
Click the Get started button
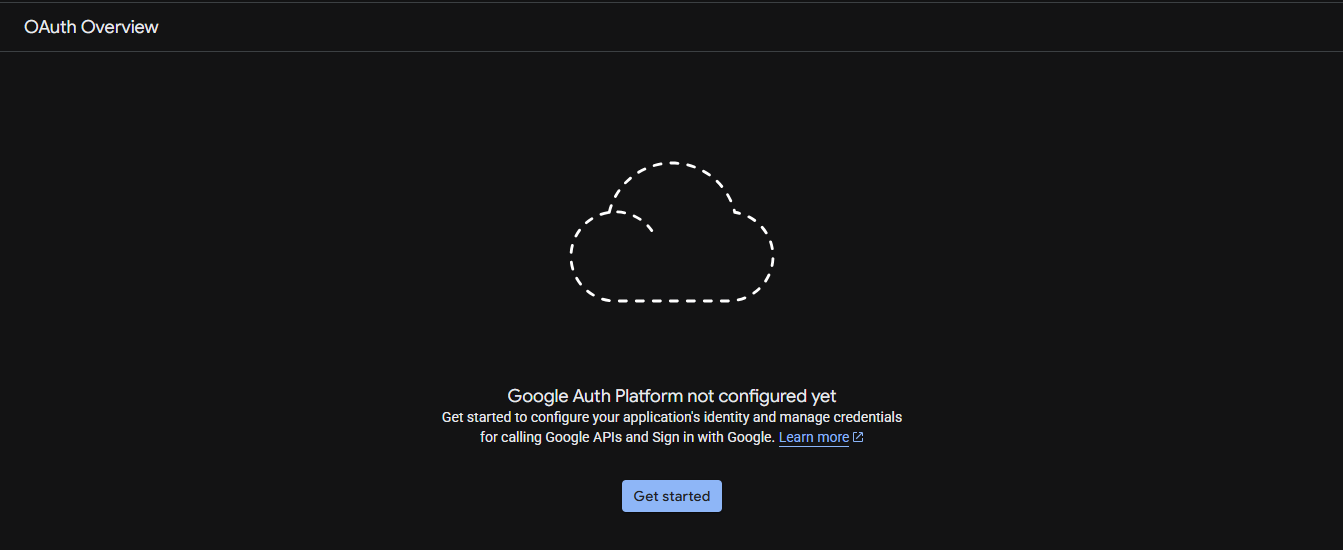pyautogui.click(x=671, y=496)
